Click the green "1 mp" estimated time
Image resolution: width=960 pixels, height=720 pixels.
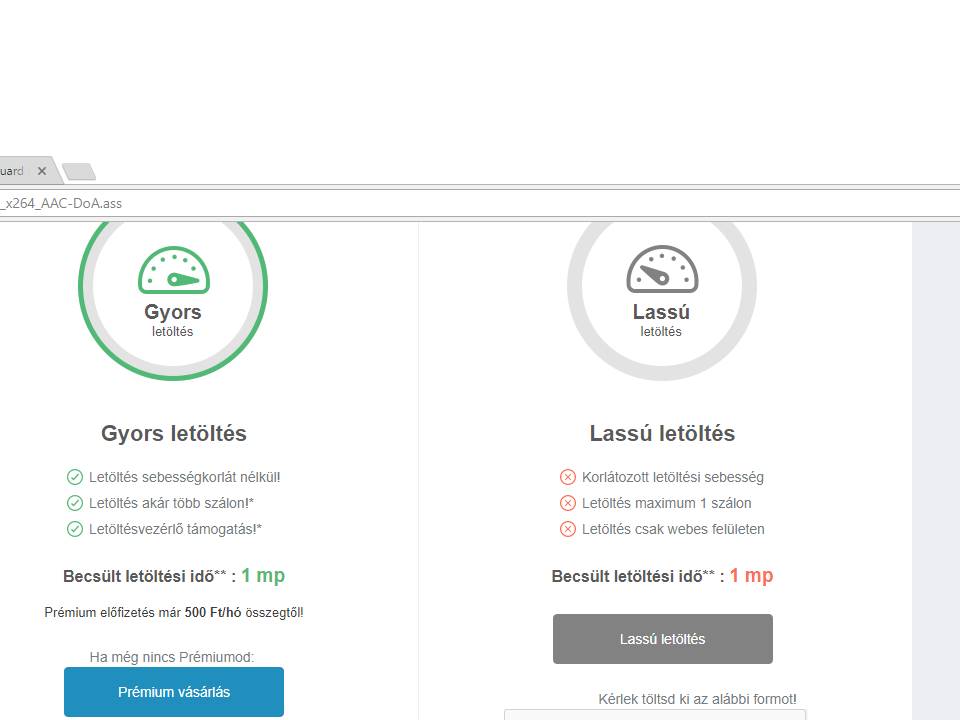tap(263, 576)
